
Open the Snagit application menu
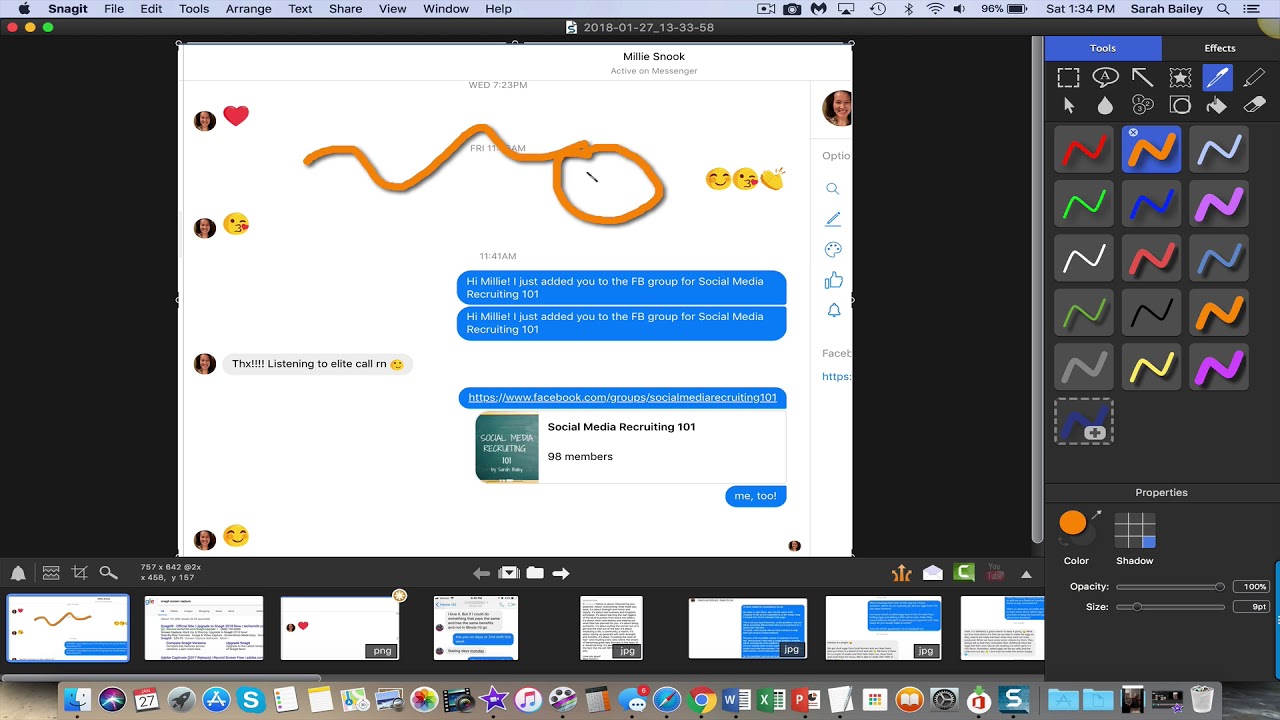pos(68,9)
